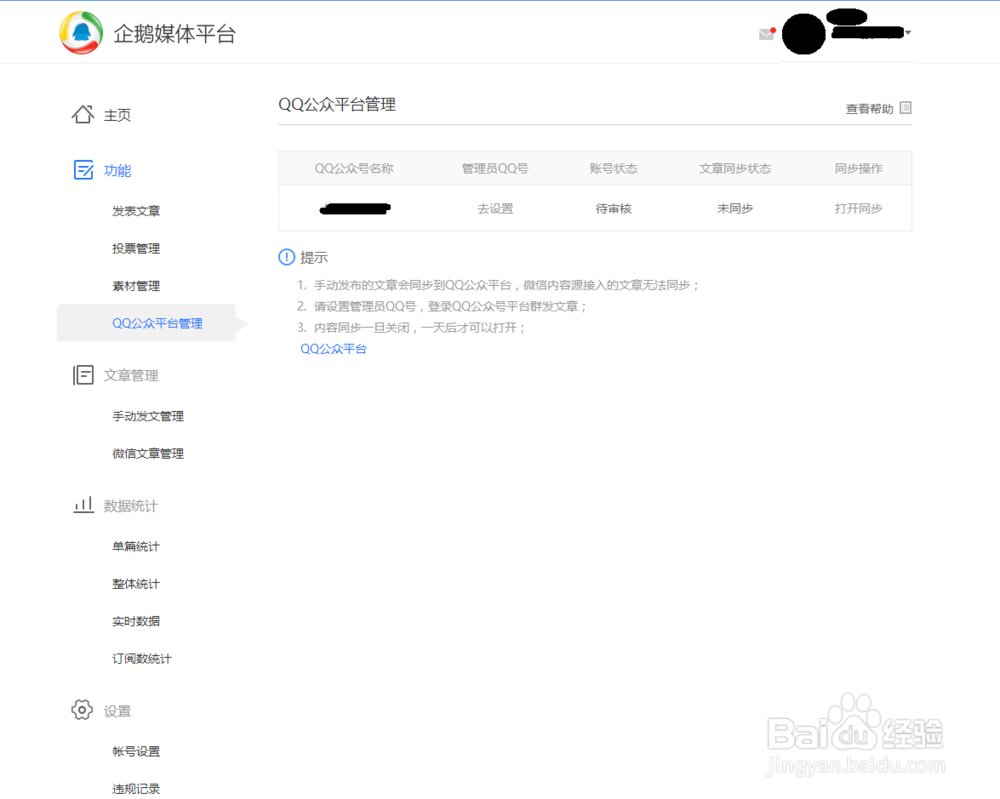1000x799 pixels.
Task: View 违规记录 violation records
Action: [x=135, y=788]
